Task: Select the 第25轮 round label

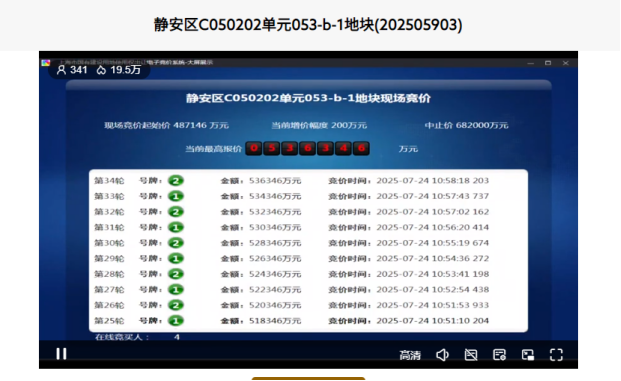Action: tap(109, 320)
